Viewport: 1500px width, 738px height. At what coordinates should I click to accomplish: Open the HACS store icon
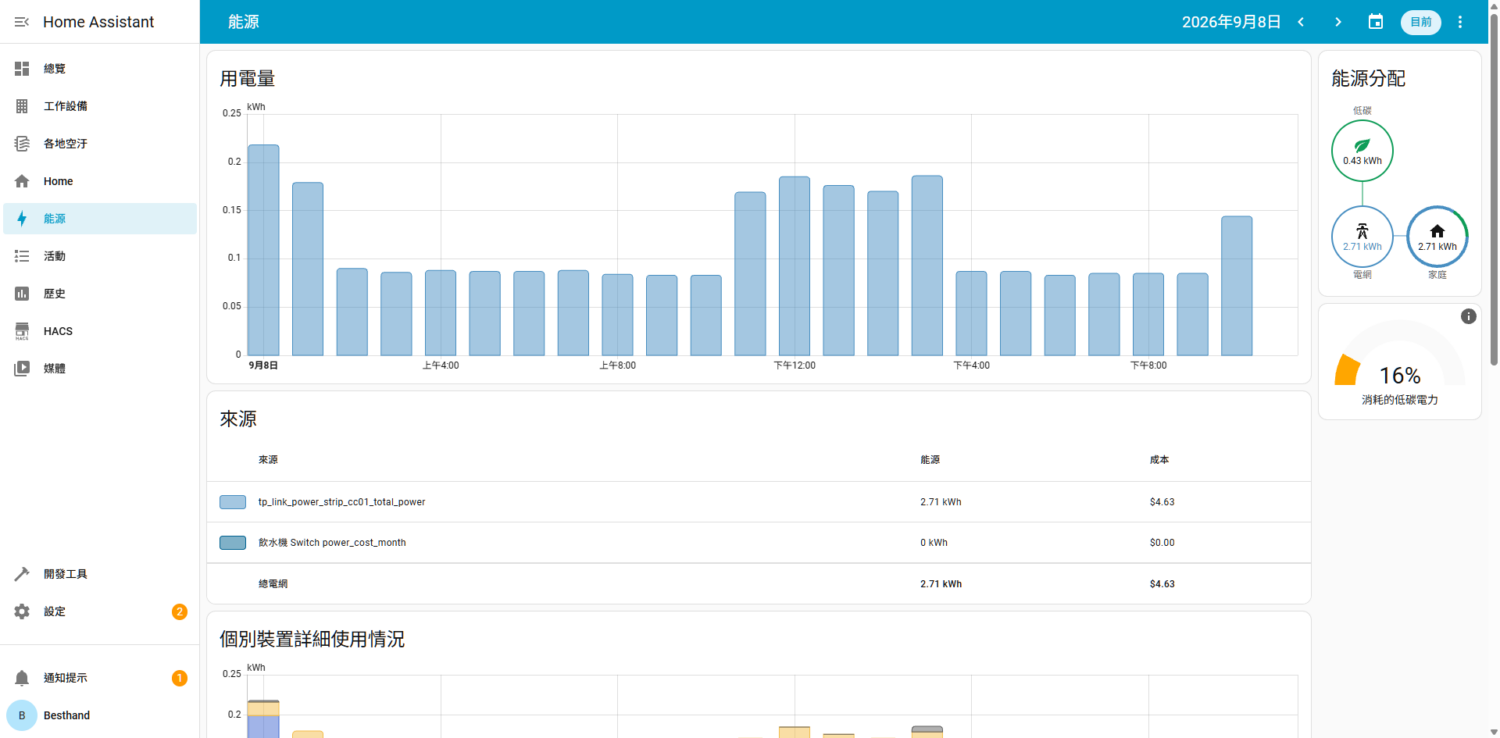point(22,331)
